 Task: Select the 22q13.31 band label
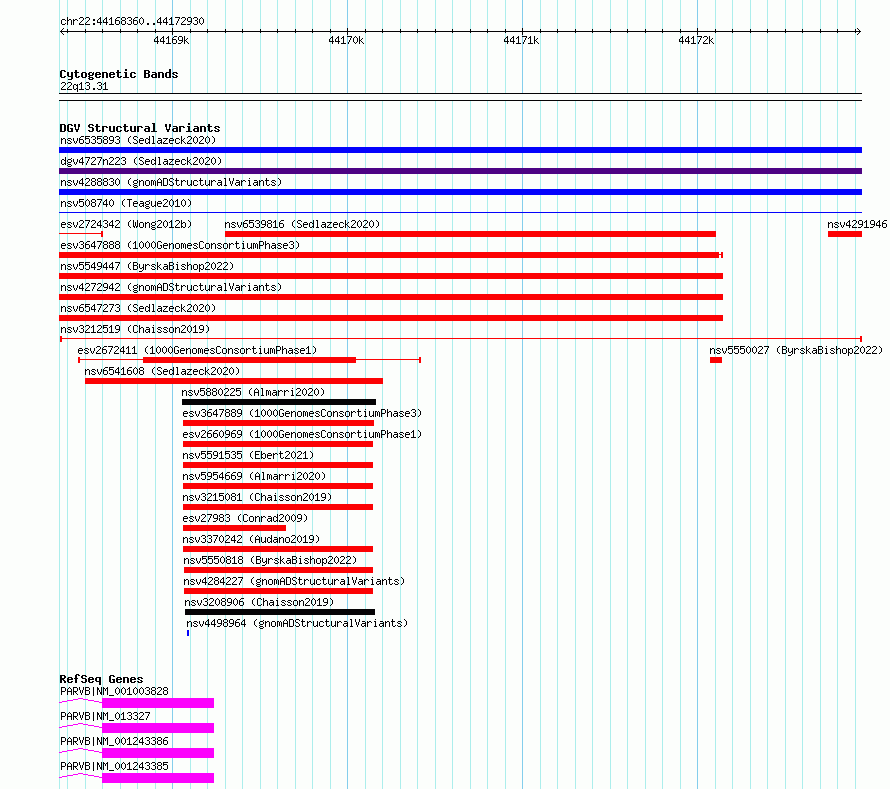point(84,86)
